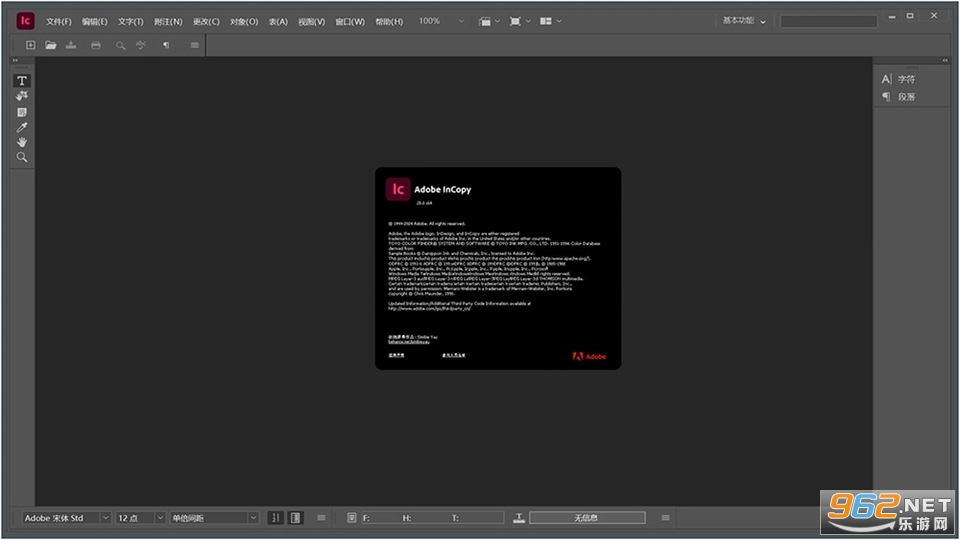Image resolution: width=960 pixels, height=540 pixels.
Task: Click the New document icon in toolbar
Action: click(30, 45)
